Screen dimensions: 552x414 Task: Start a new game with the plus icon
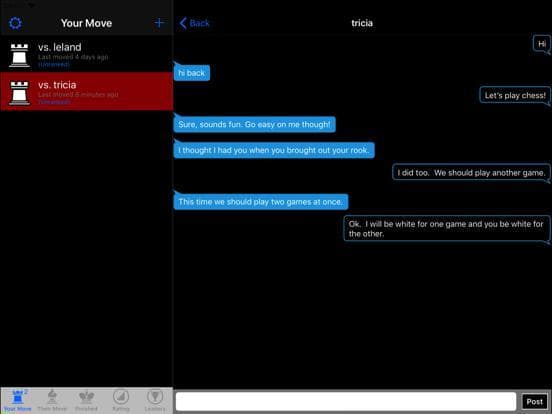159,23
